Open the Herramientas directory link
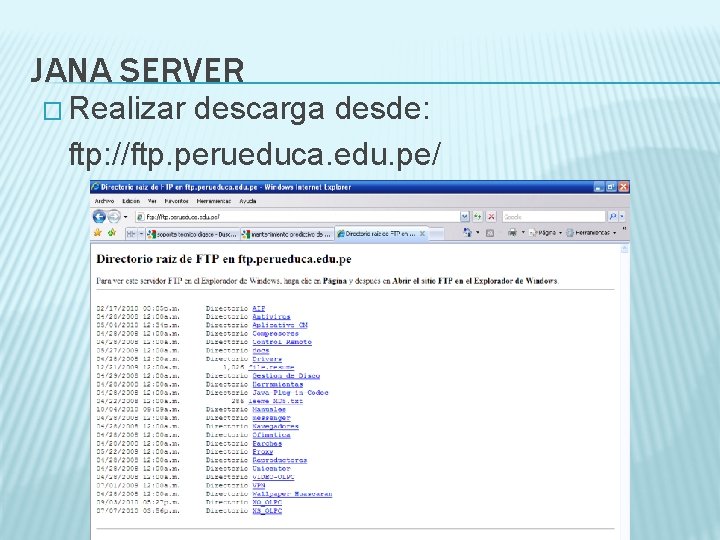 [x=278, y=384]
